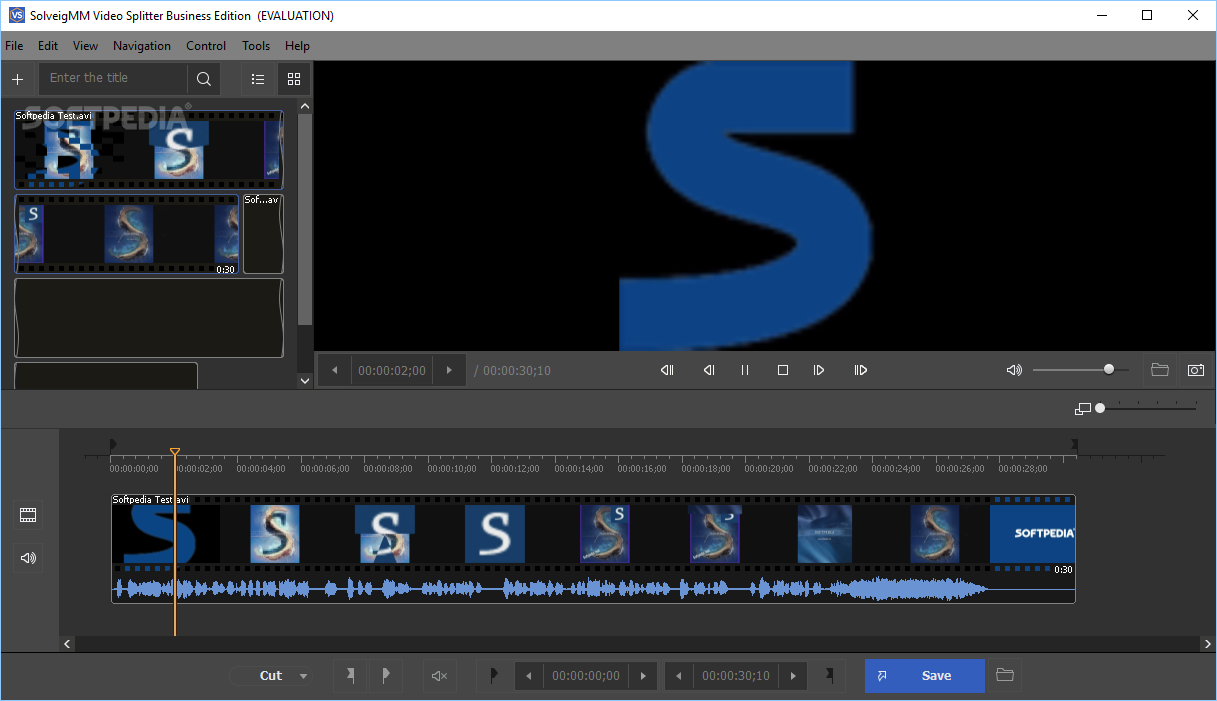Select the library clip labeled 0:30

coord(127,235)
